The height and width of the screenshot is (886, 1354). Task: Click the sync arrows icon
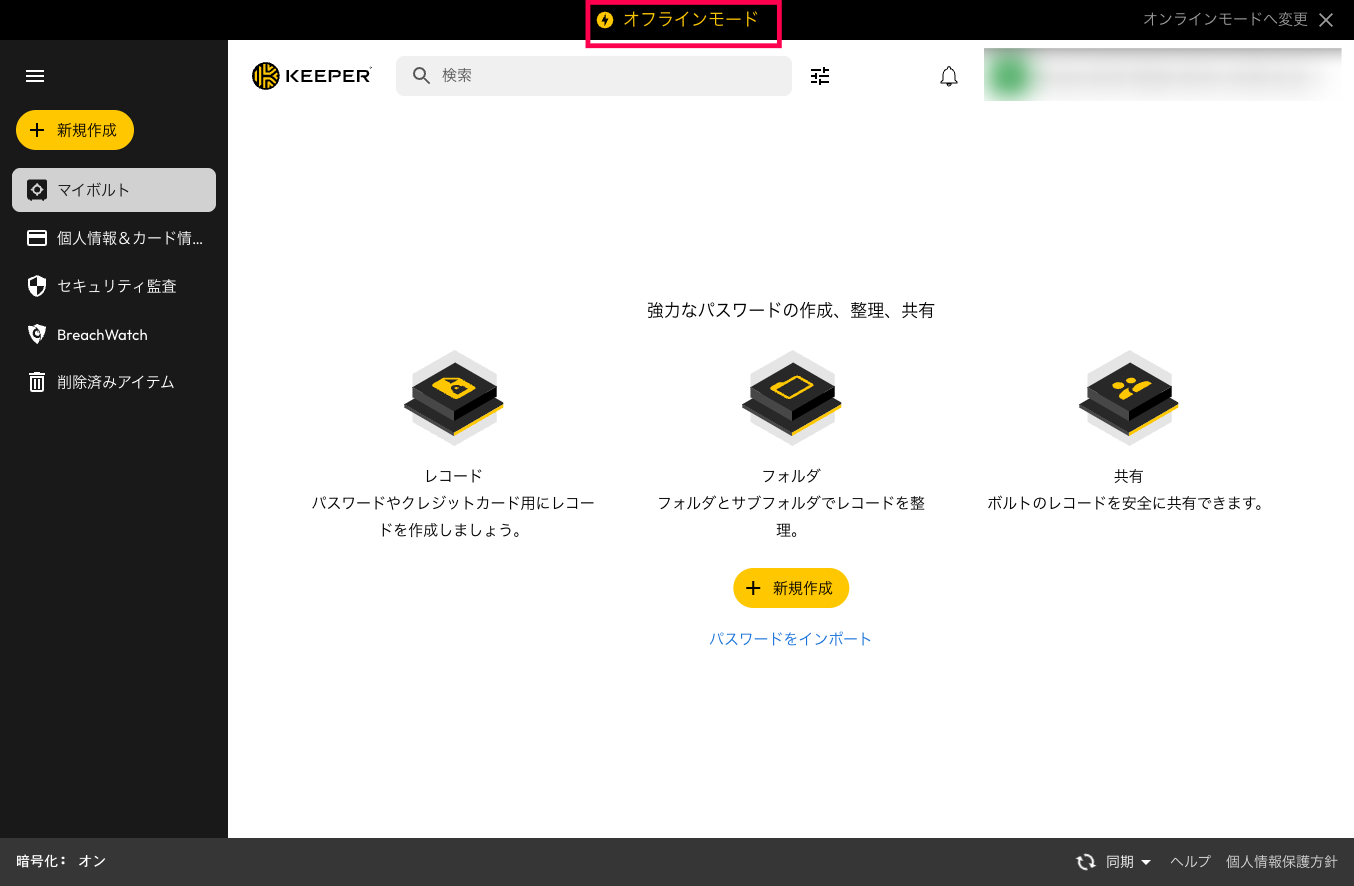[1085, 862]
